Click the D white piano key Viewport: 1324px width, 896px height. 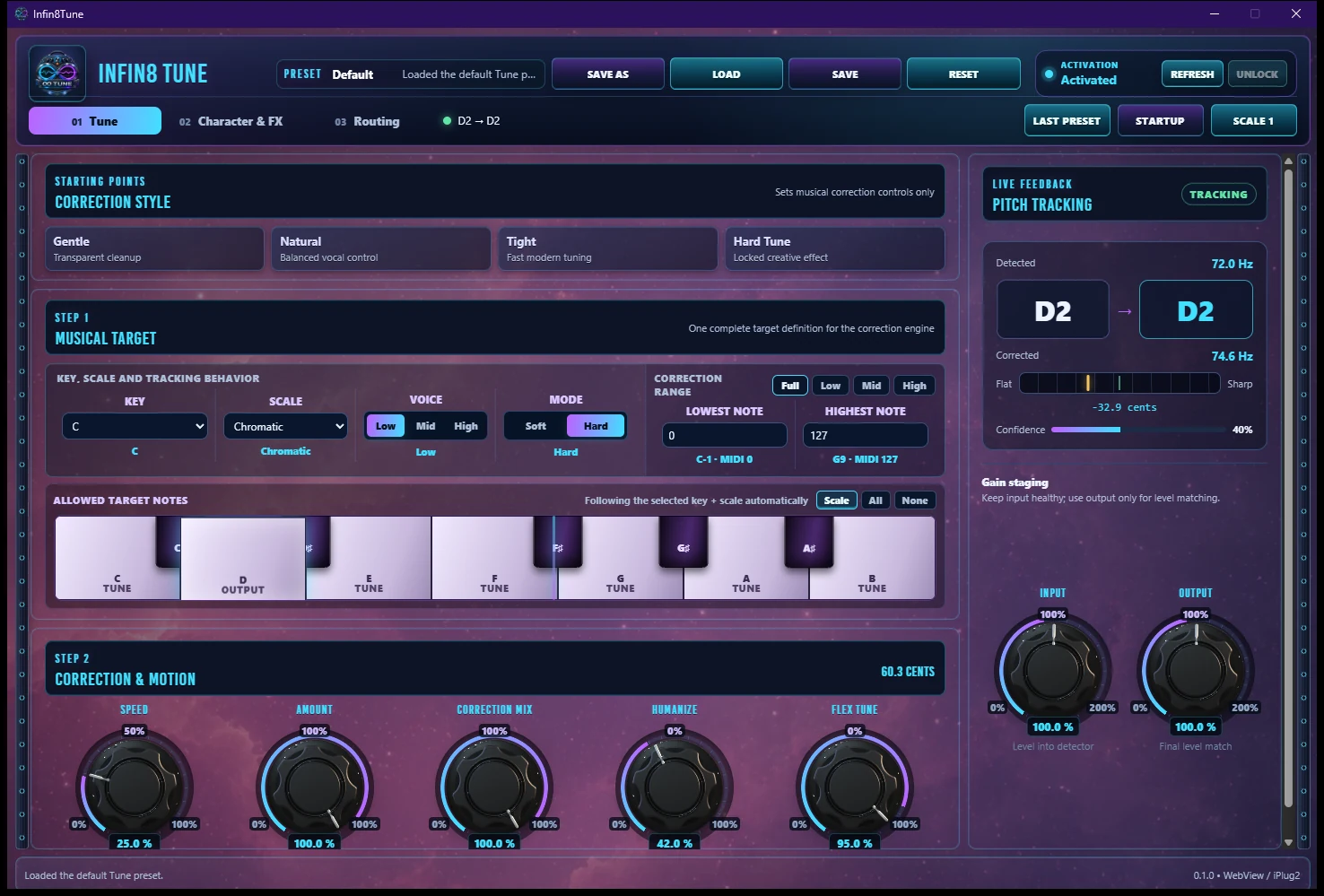[243, 559]
